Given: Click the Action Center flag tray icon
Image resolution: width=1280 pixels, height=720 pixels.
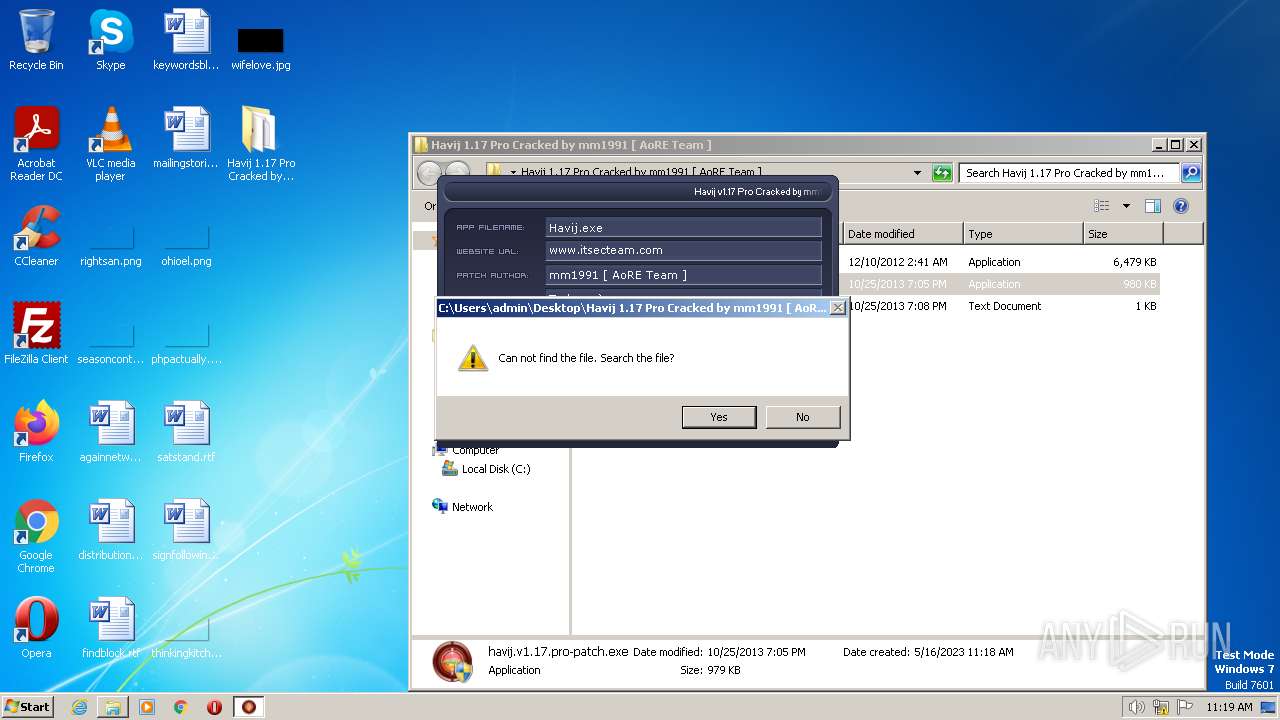Looking at the screenshot, I should pyautogui.click(x=1183, y=707).
